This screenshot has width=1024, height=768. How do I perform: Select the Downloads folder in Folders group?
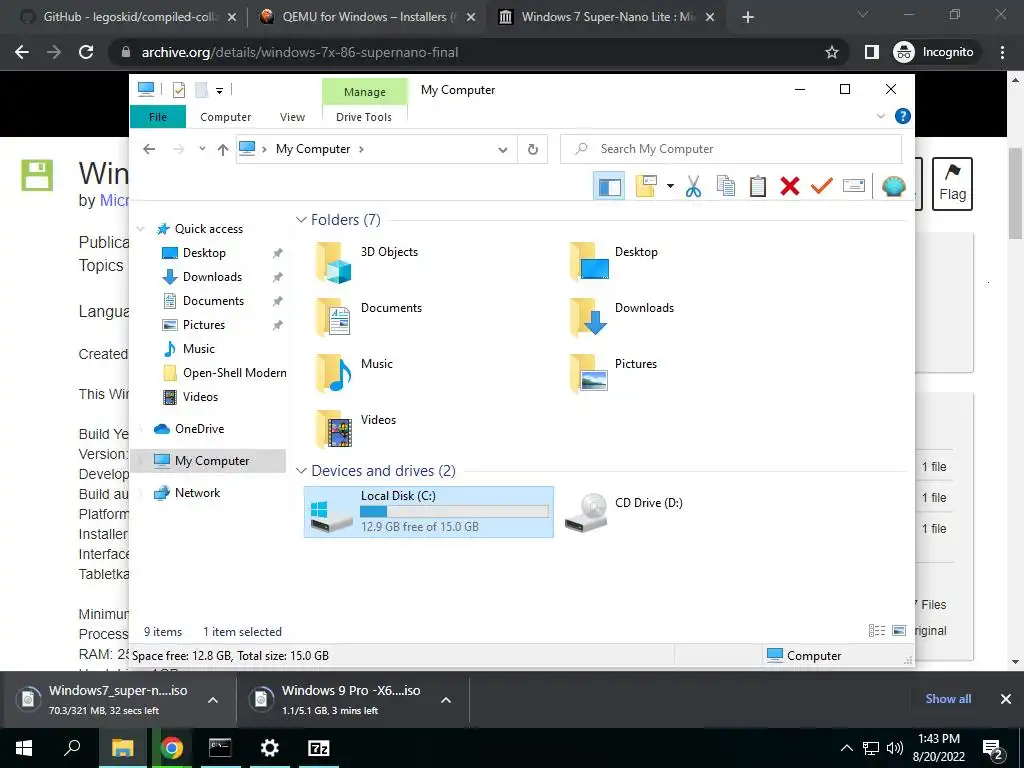621,318
